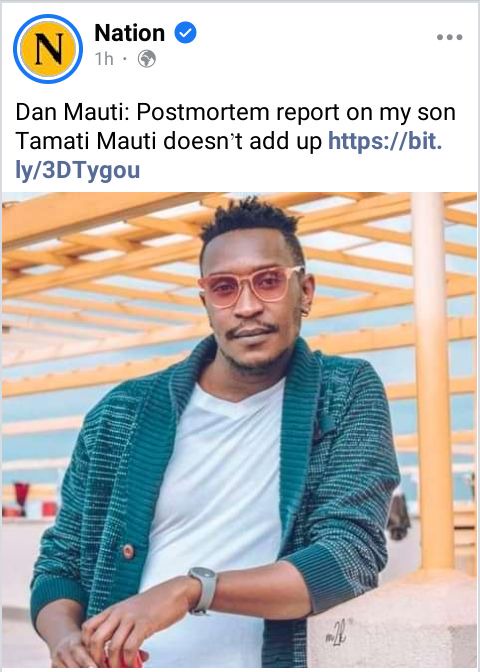This screenshot has height=672, width=480.
Task: Click 'Tamati Mauti' in the post caption
Action: [86, 141]
